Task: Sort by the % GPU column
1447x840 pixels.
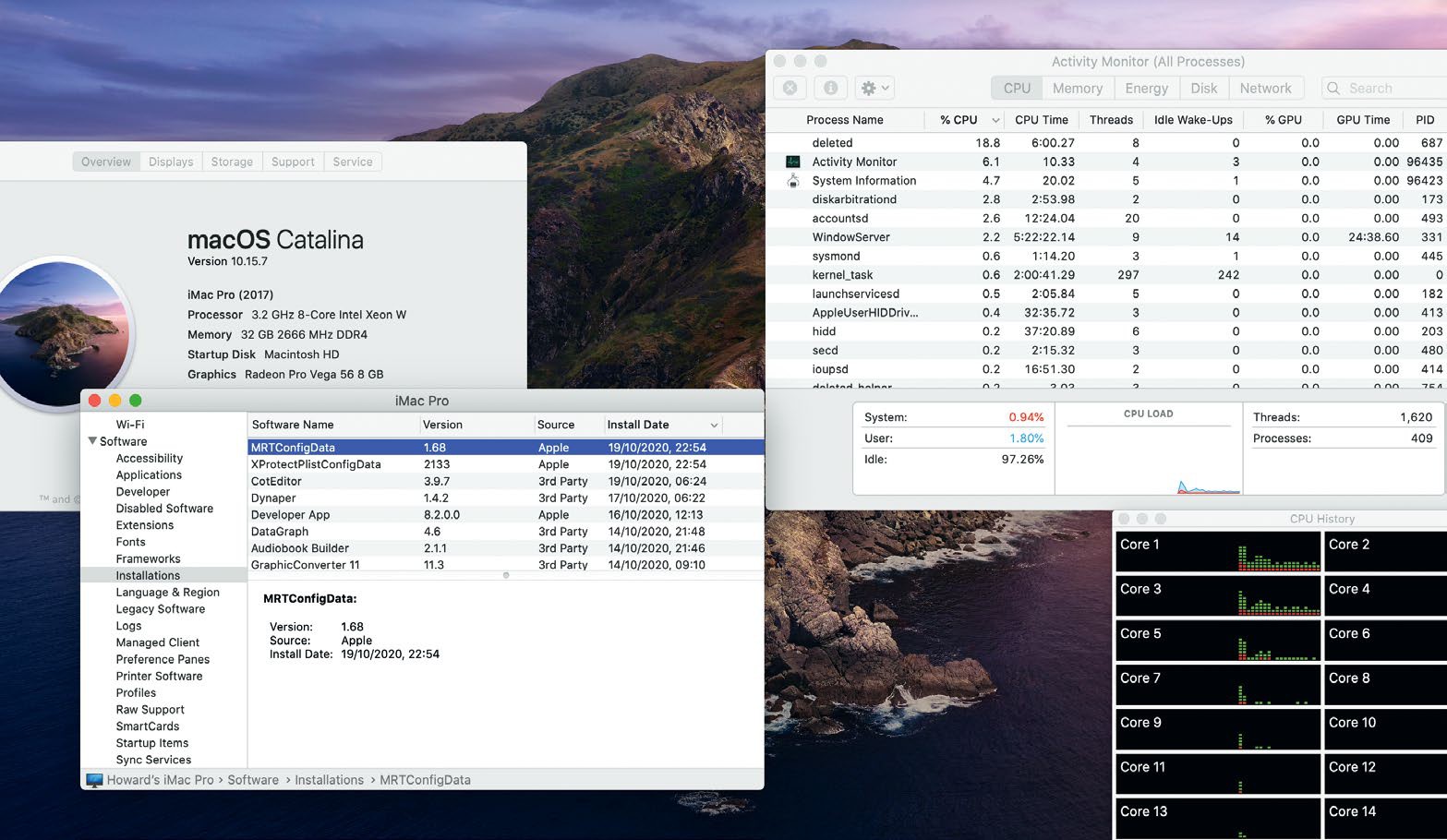Action: (1283, 120)
